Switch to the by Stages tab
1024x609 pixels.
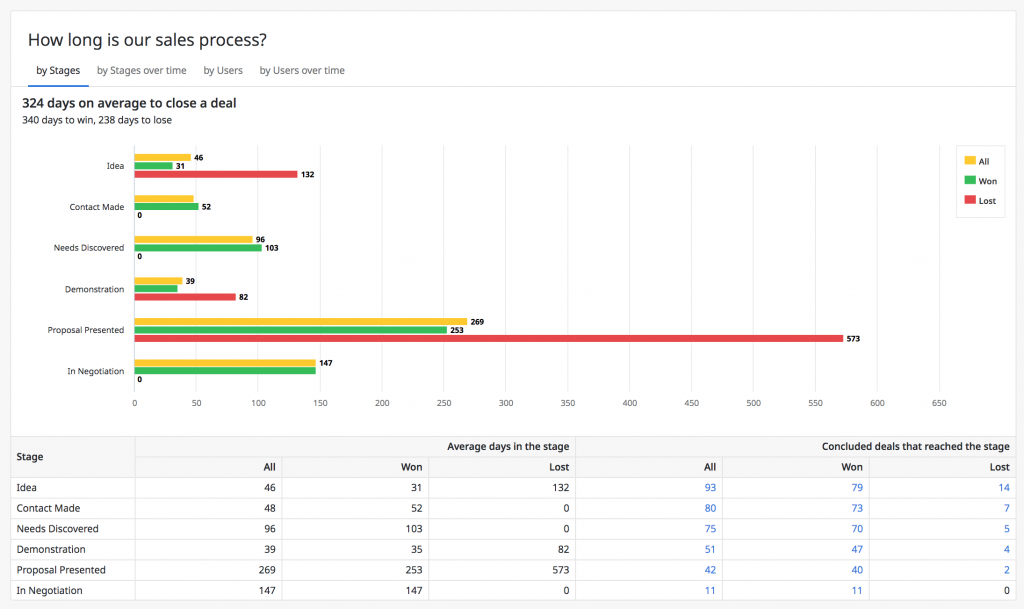[x=58, y=70]
